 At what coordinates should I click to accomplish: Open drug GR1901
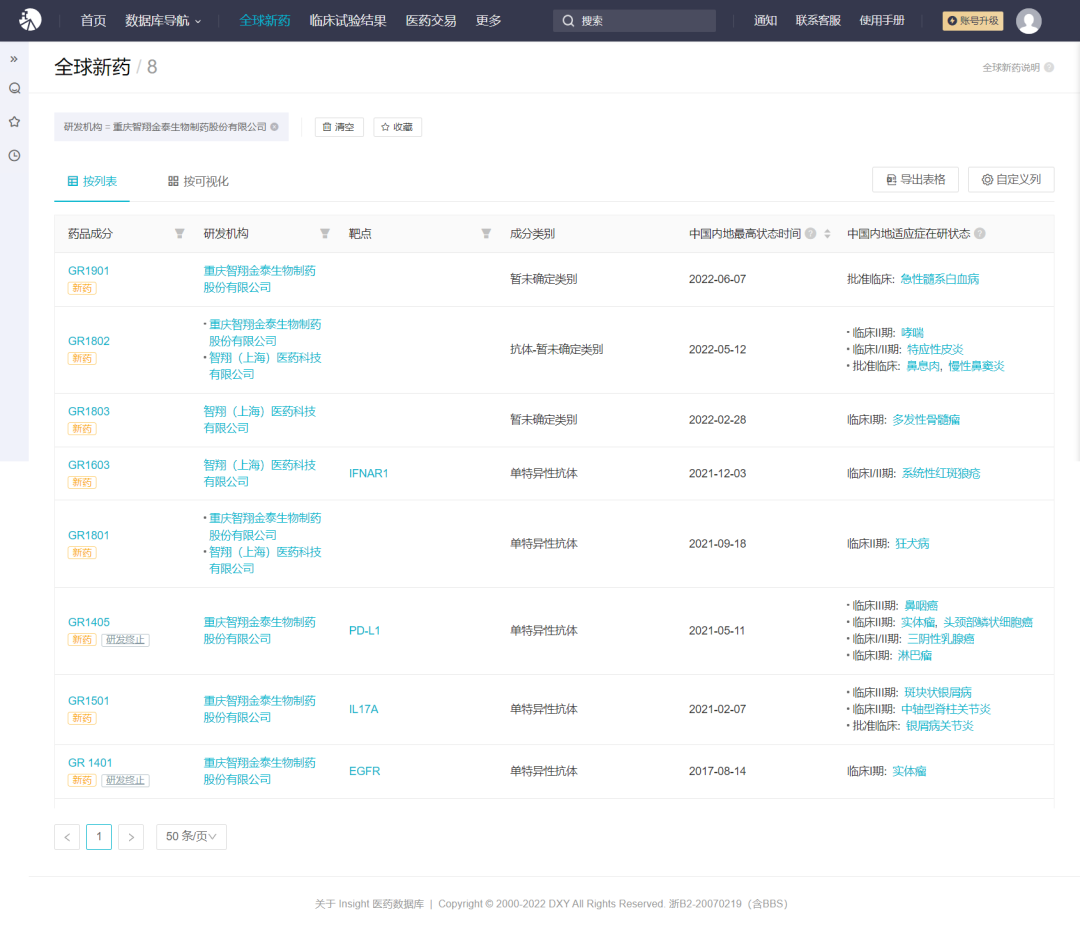coord(88,271)
